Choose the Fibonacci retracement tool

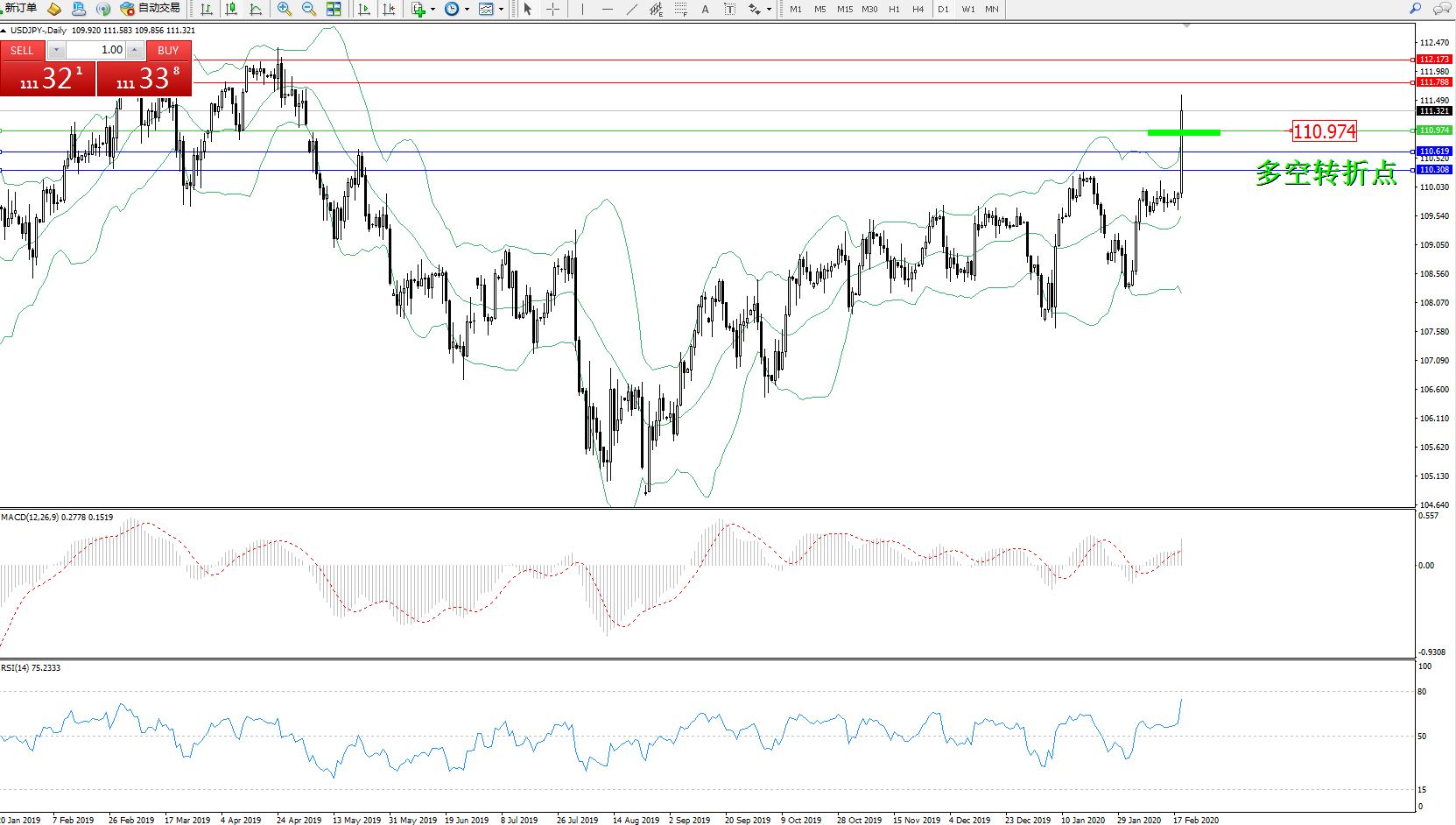coord(681,9)
